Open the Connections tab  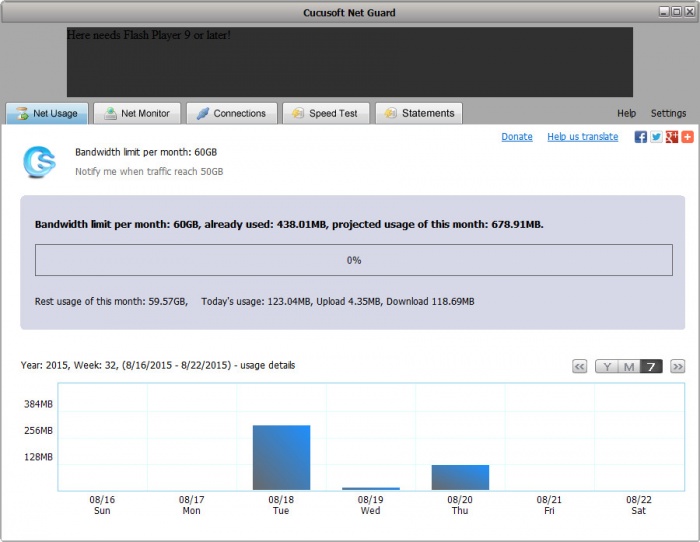pos(232,113)
